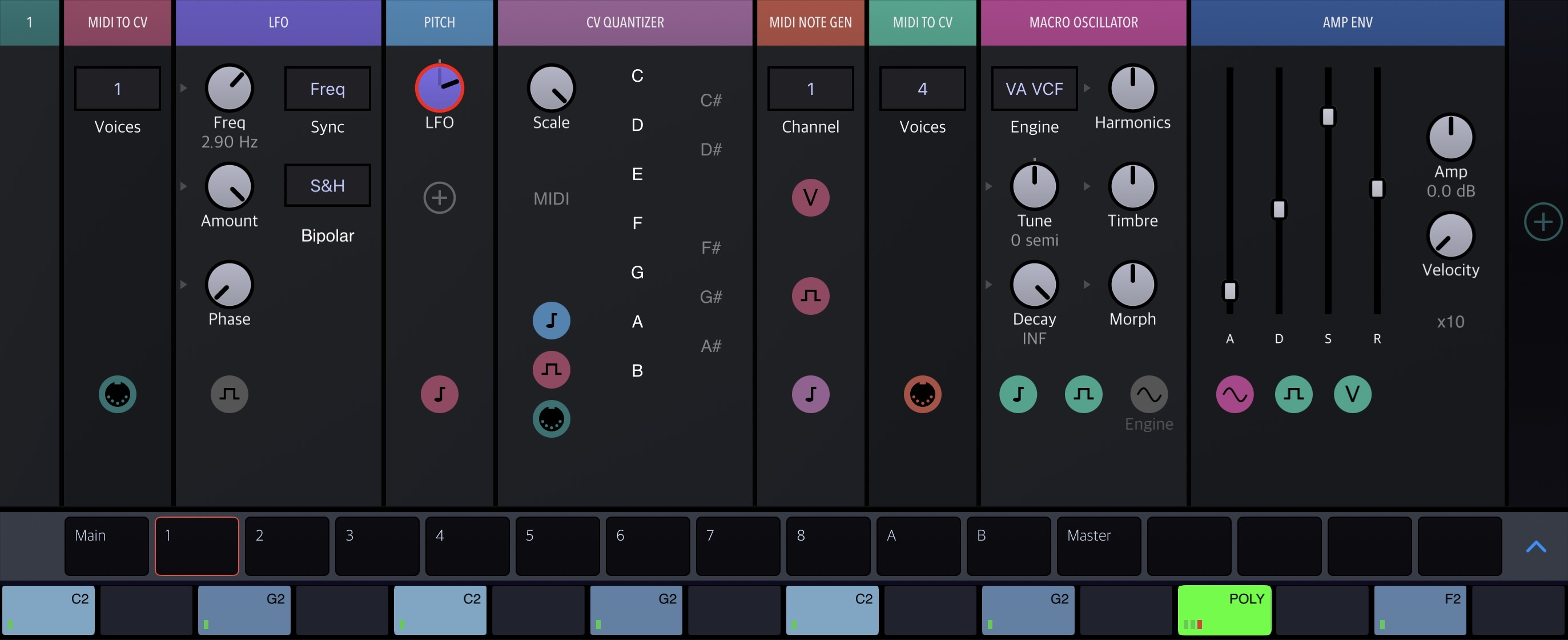Open the Channel selector in MIDI NOTE GEN
This screenshot has height=640, width=1568.
pyautogui.click(x=811, y=89)
